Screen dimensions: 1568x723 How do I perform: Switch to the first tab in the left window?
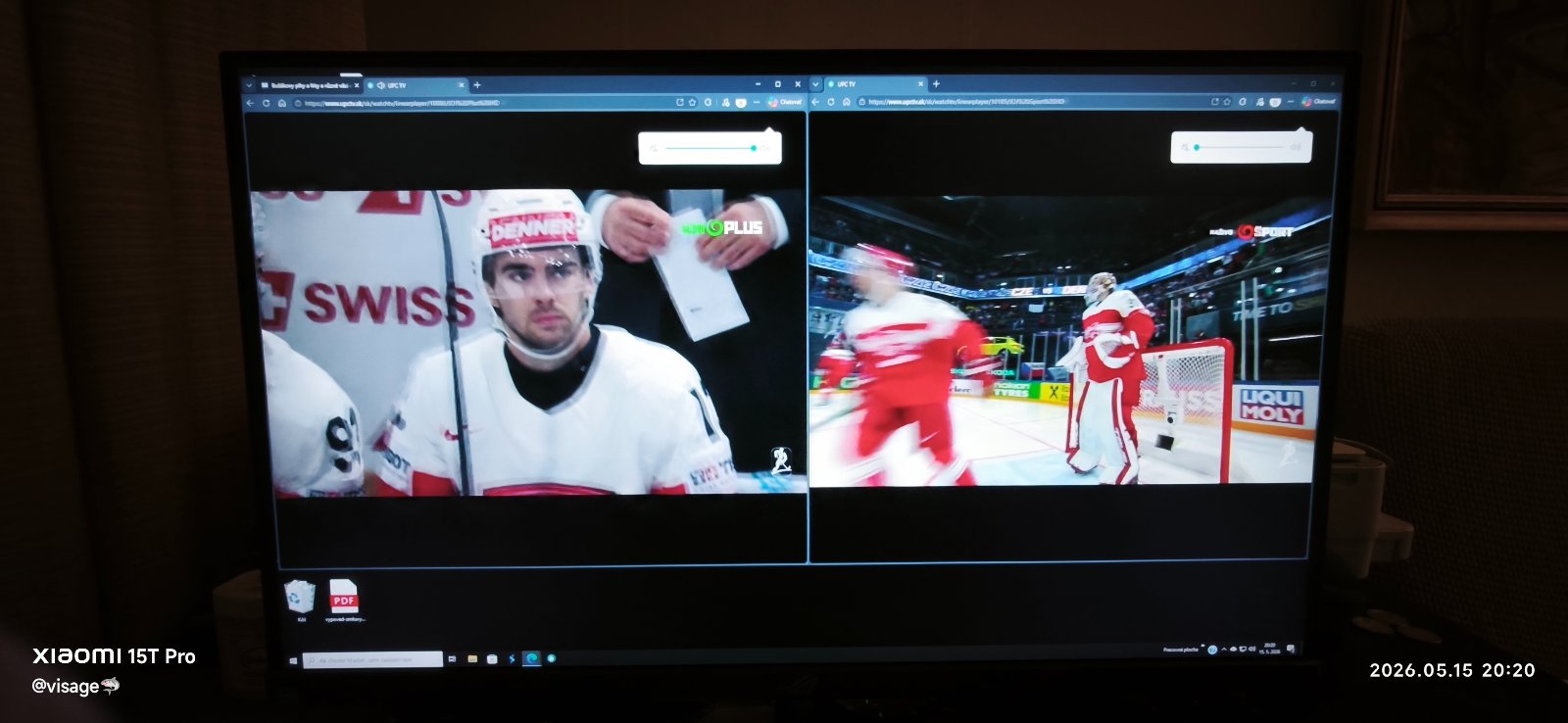[x=310, y=85]
